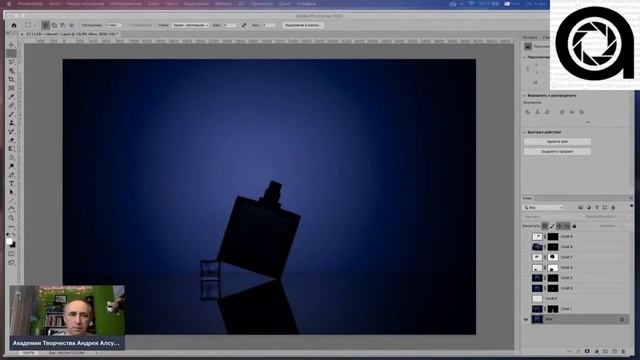Toggle lock image pixels brush icon

[x=552, y=226]
